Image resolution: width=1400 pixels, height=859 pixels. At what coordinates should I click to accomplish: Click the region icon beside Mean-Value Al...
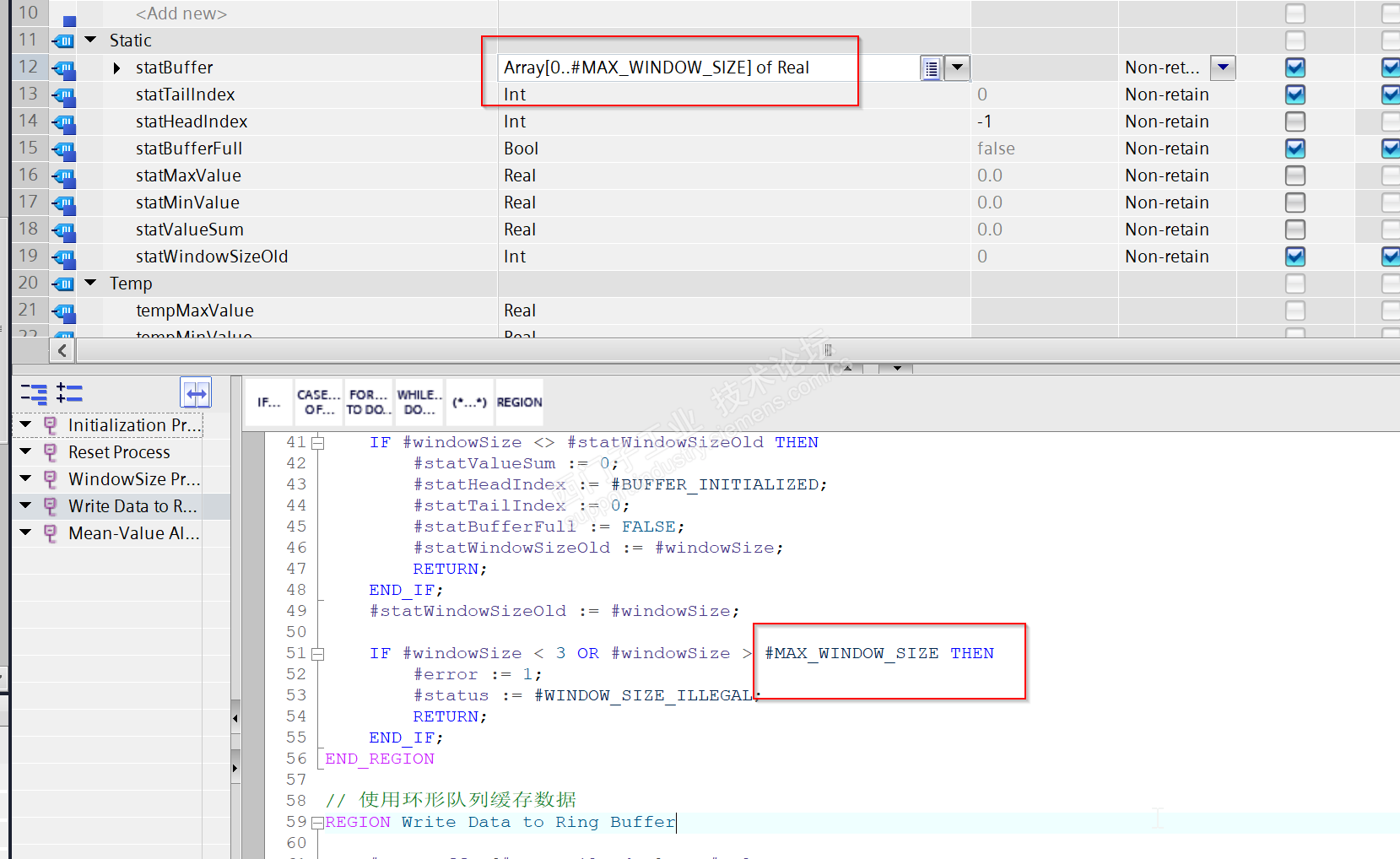click(x=51, y=533)
